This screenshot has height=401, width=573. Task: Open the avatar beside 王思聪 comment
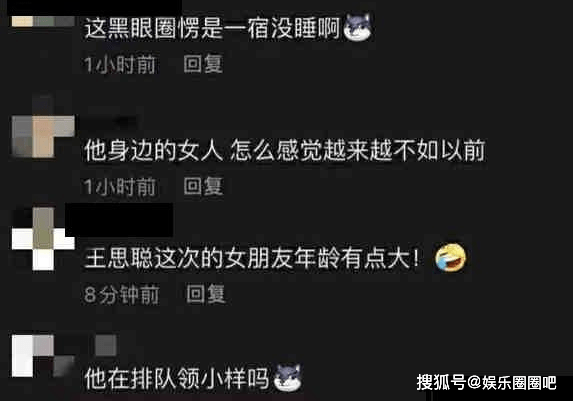point(43,239)
